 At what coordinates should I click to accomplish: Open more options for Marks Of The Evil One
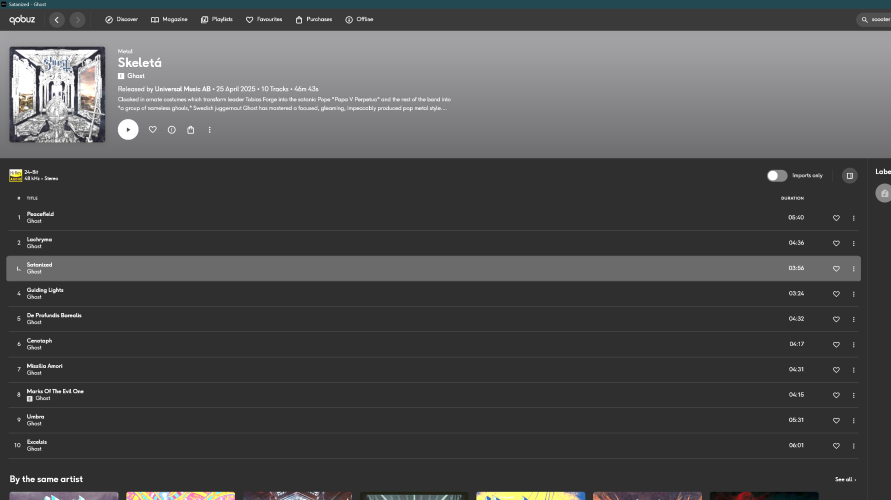pos(853,395)
